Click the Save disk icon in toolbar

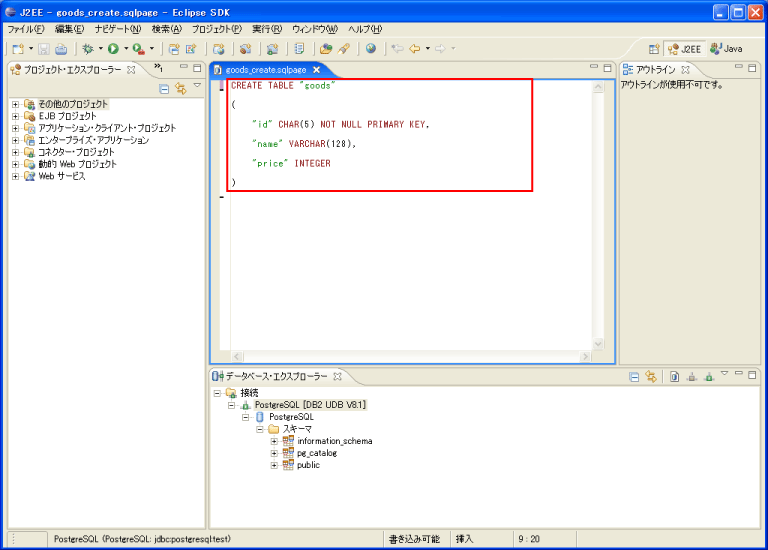pyautogui.click(x=44, y=48)
